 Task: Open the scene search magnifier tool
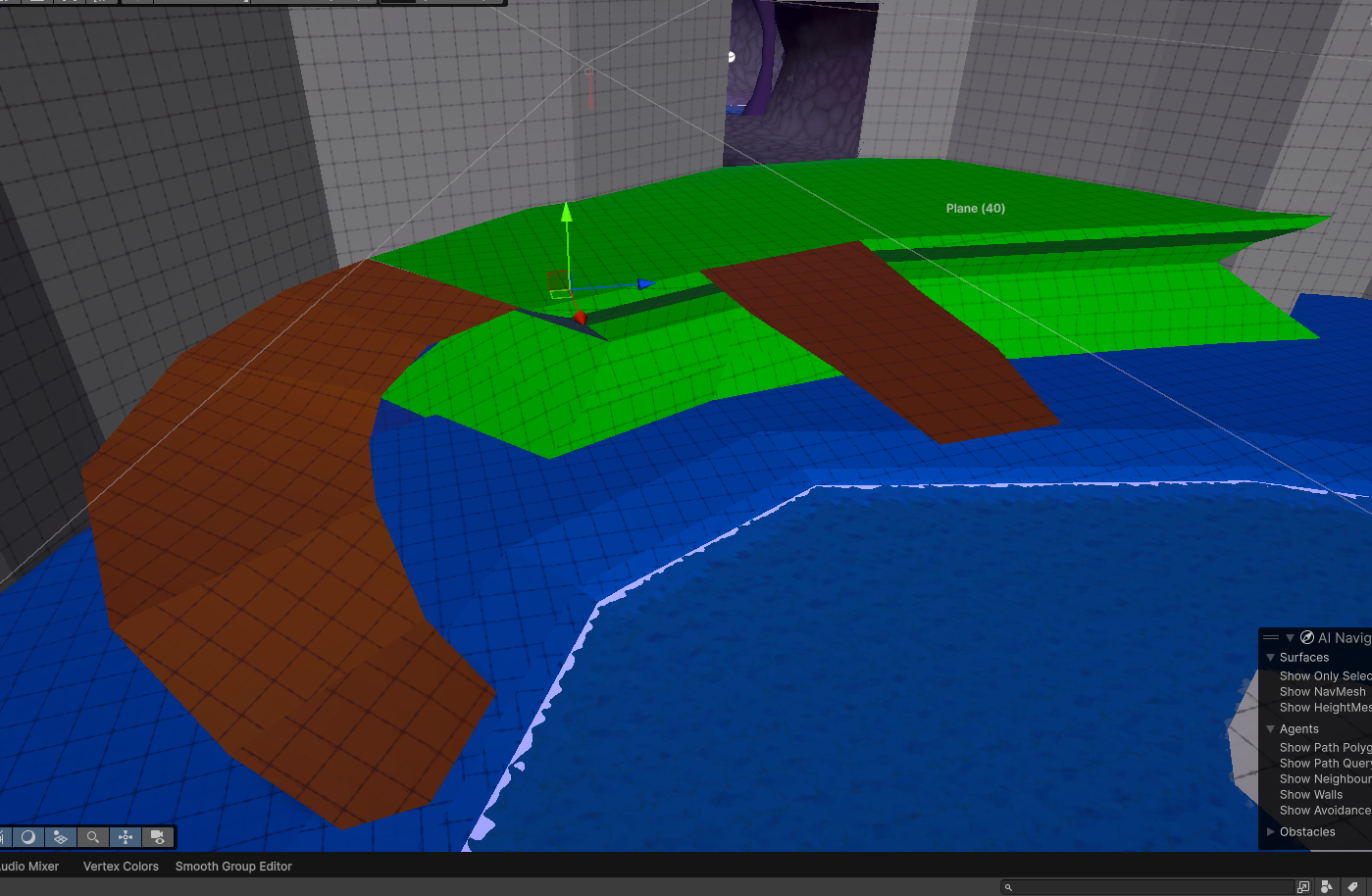pyautogui.click(x=93, y=837)
